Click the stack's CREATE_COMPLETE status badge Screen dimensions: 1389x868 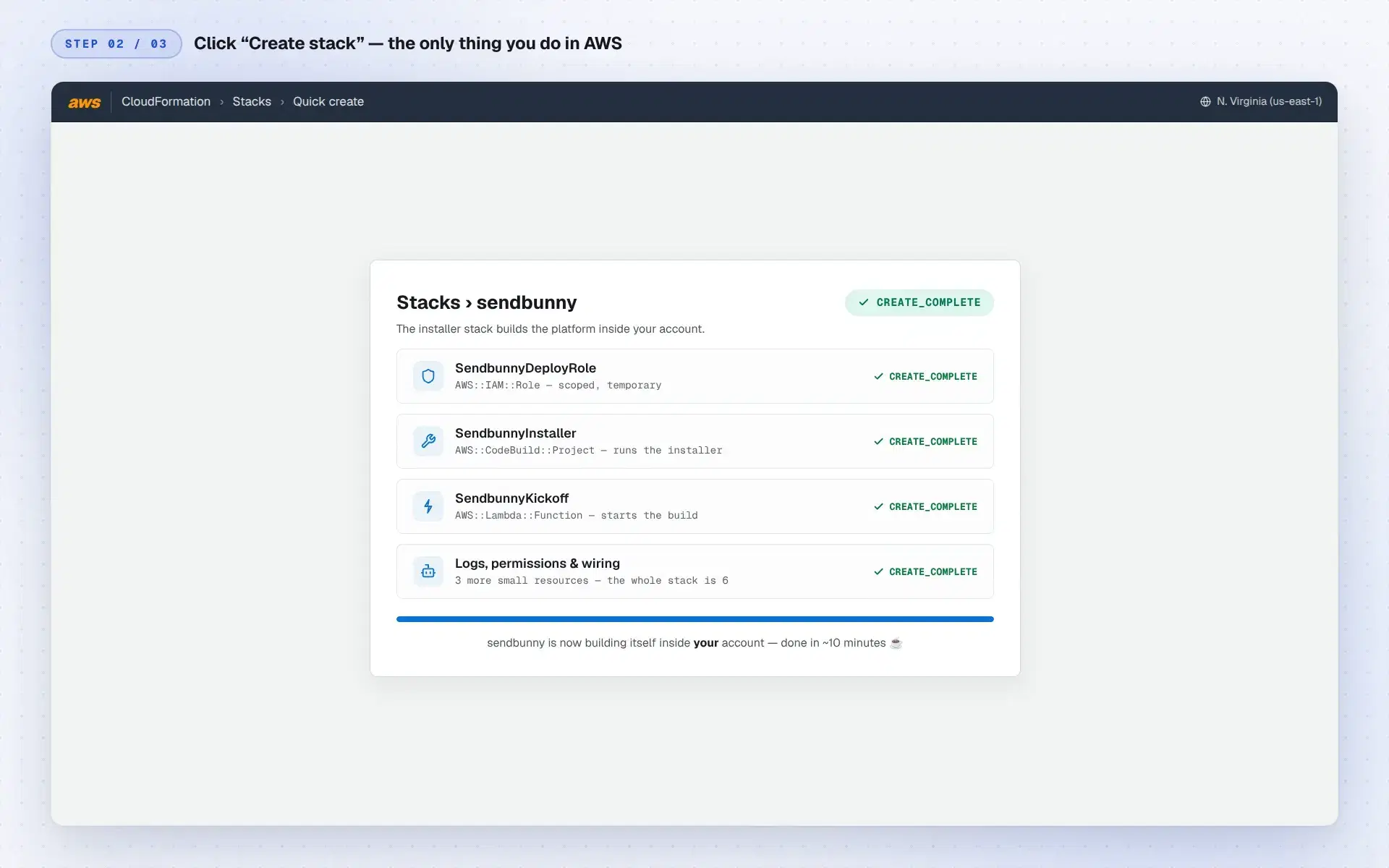click(919, 302)
